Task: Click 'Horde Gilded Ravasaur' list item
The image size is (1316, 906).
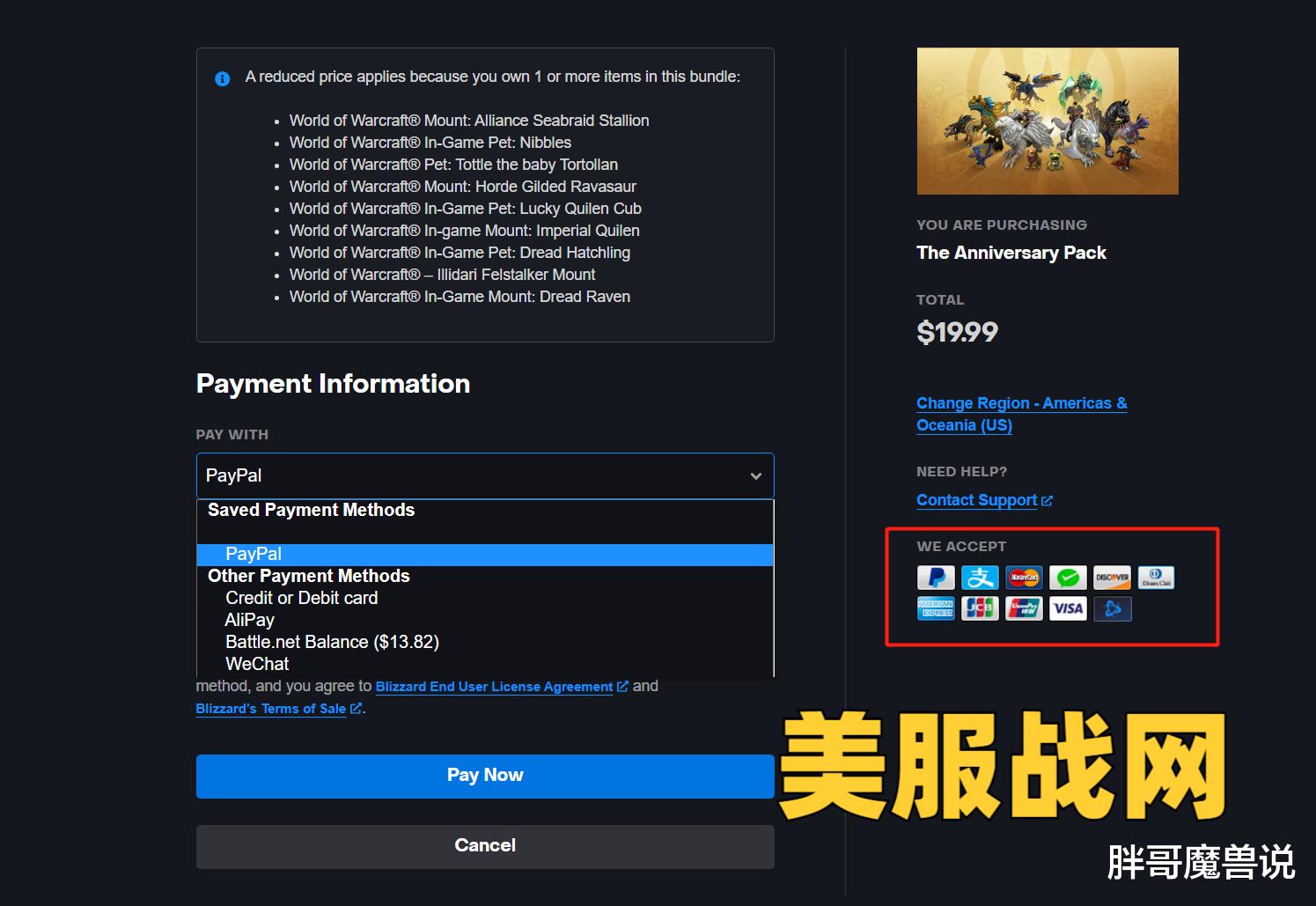Action: tap(463, 187)
